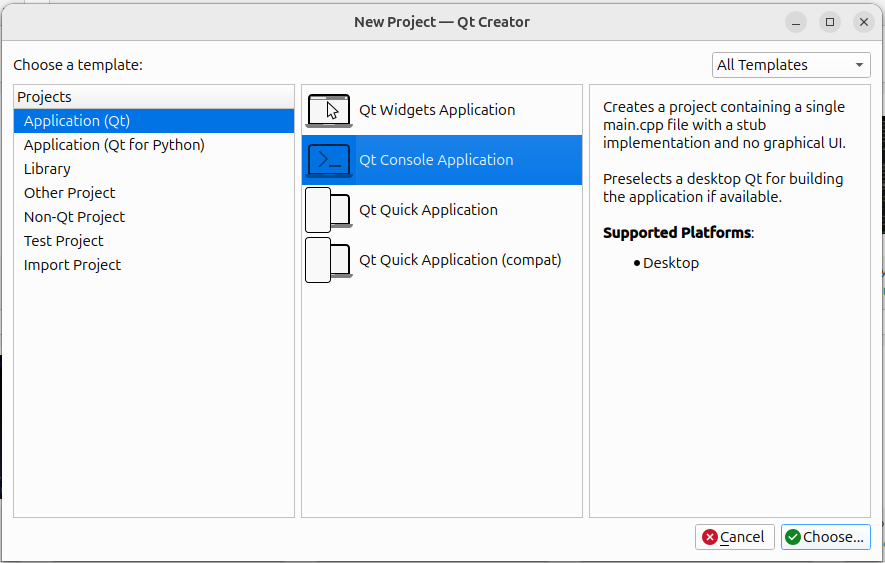Click the Choose... button
The height and width of the screenshot is (563, 885).
pos(825,537)
